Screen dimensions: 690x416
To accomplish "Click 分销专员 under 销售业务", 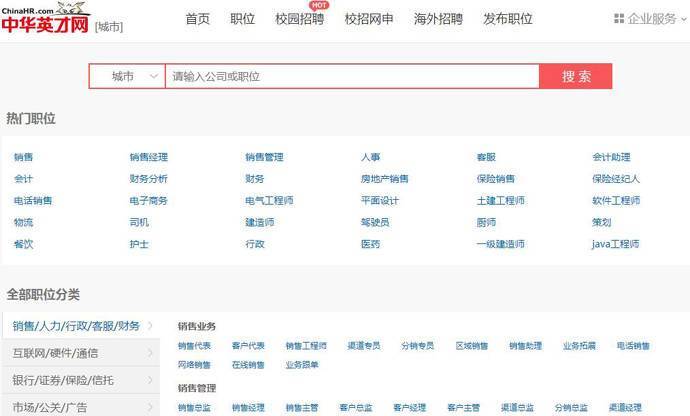I will (x=418, y=346).
